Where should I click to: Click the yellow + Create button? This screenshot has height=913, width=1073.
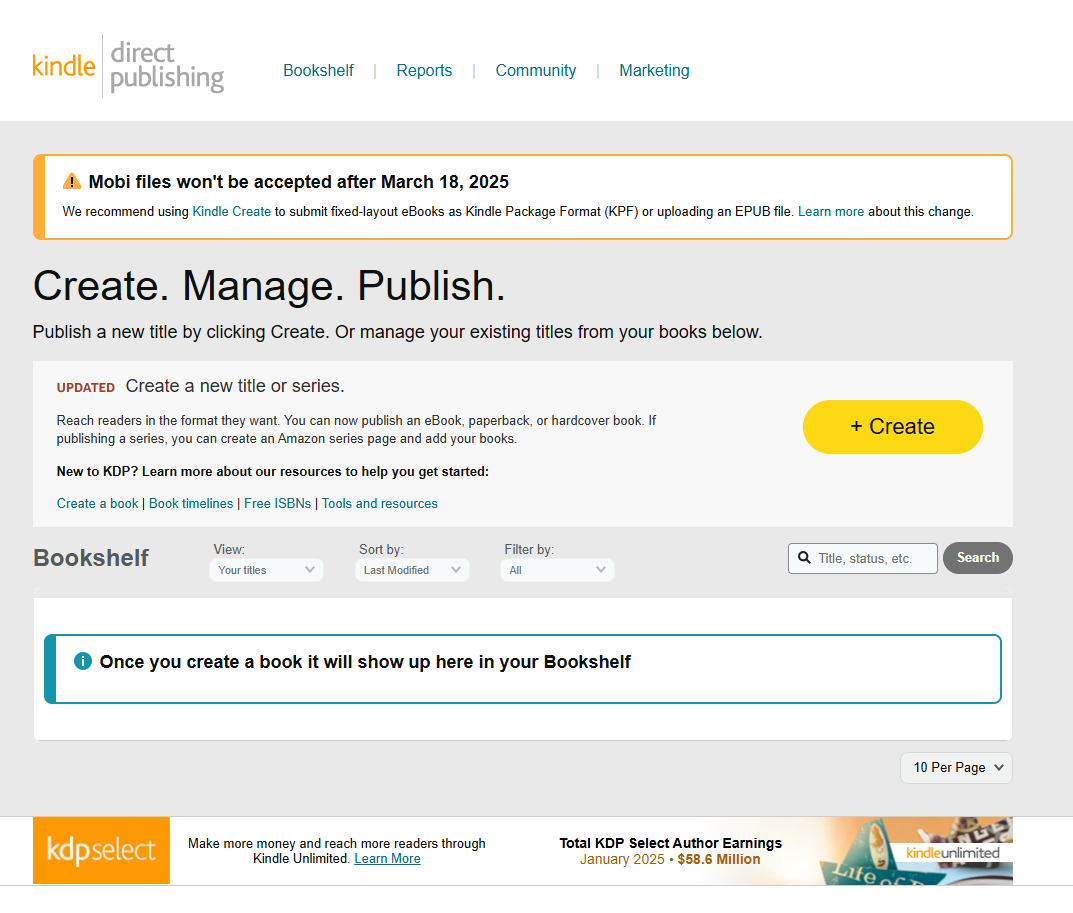(892, 426)
